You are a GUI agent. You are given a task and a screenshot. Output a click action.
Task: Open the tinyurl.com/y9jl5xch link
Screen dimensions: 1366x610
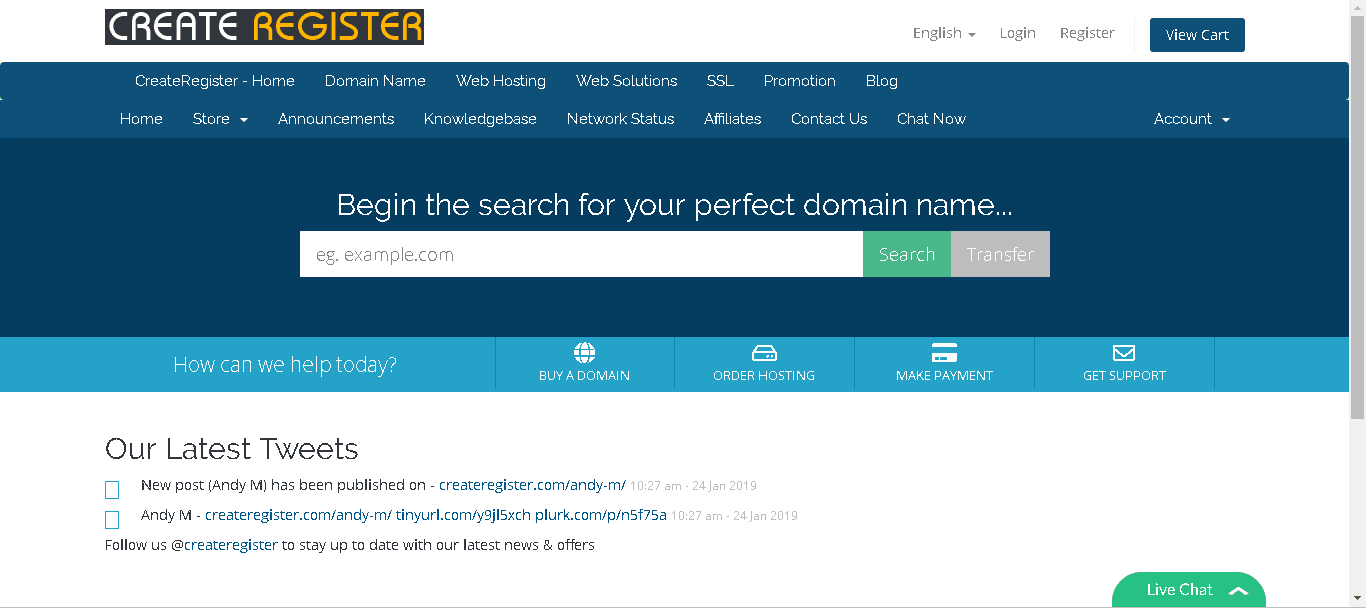pyautogui.click(x=463, y=515)
